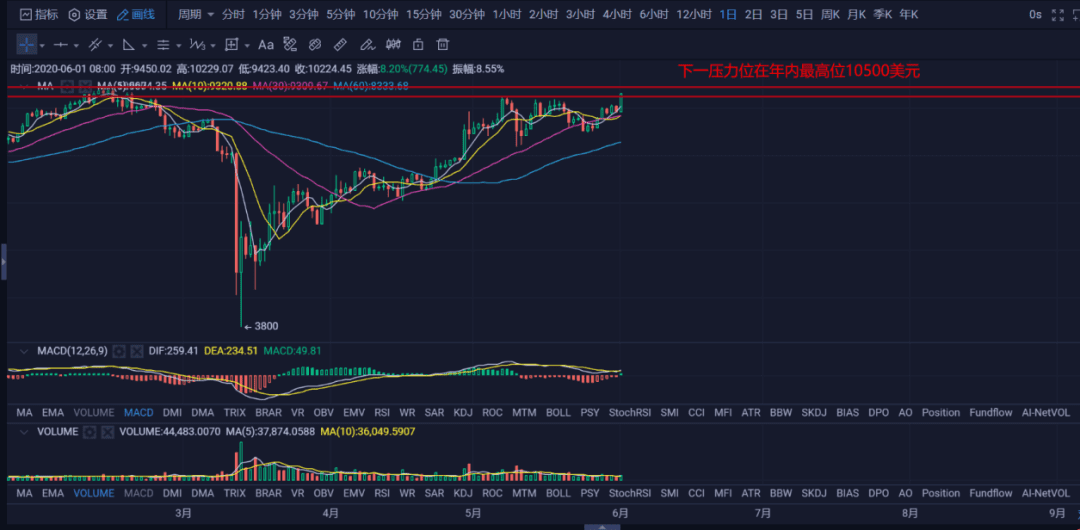Expand Fibonacci lines tool dropdown arrow
The width and height of the screenshot is (1080, 530).
(x=178, y=45)
